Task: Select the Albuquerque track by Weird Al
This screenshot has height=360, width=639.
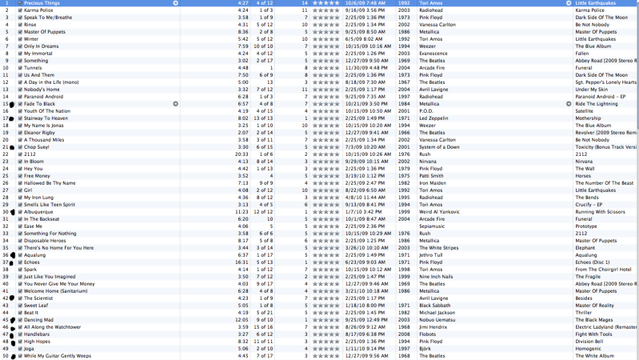Action: [320, 212]
